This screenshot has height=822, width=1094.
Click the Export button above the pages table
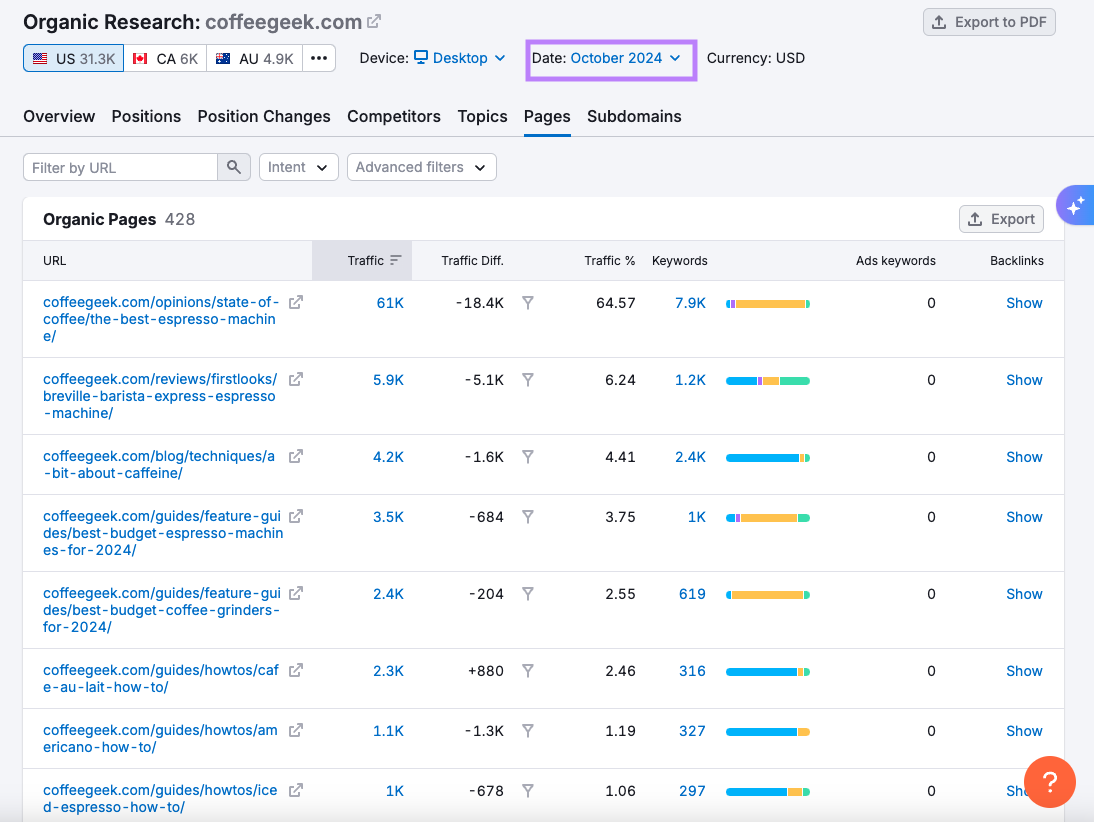point(1001,218)
